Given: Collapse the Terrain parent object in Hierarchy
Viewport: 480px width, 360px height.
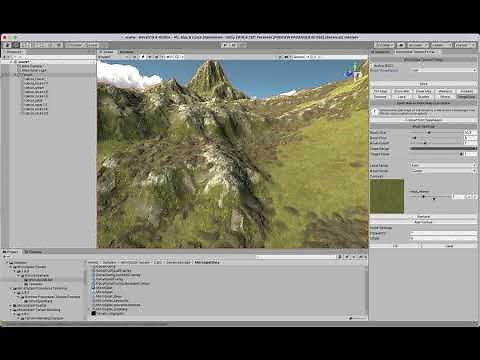Looking at the screenshot, I should [15, 75].
